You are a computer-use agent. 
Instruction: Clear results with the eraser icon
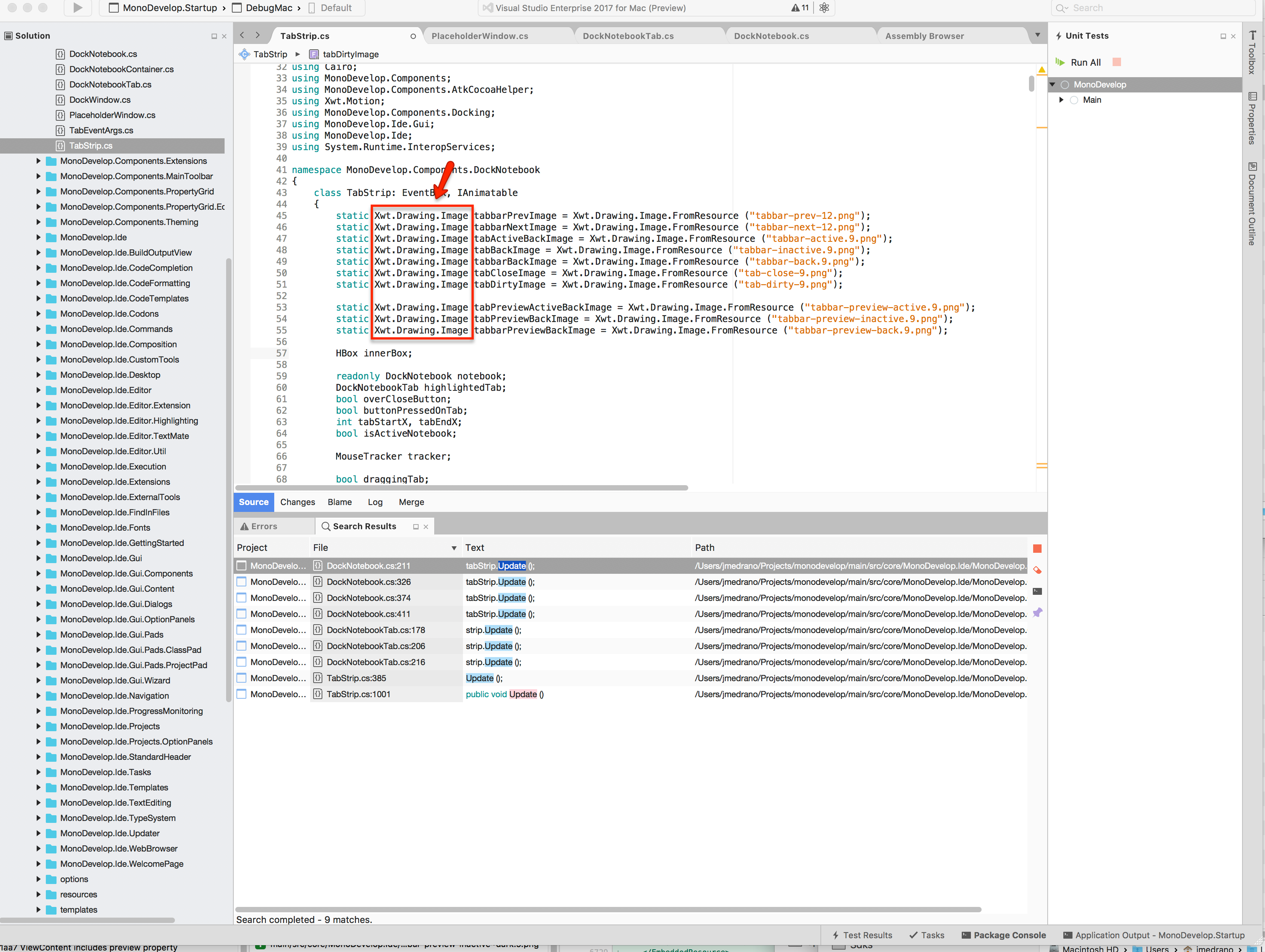1037,570
